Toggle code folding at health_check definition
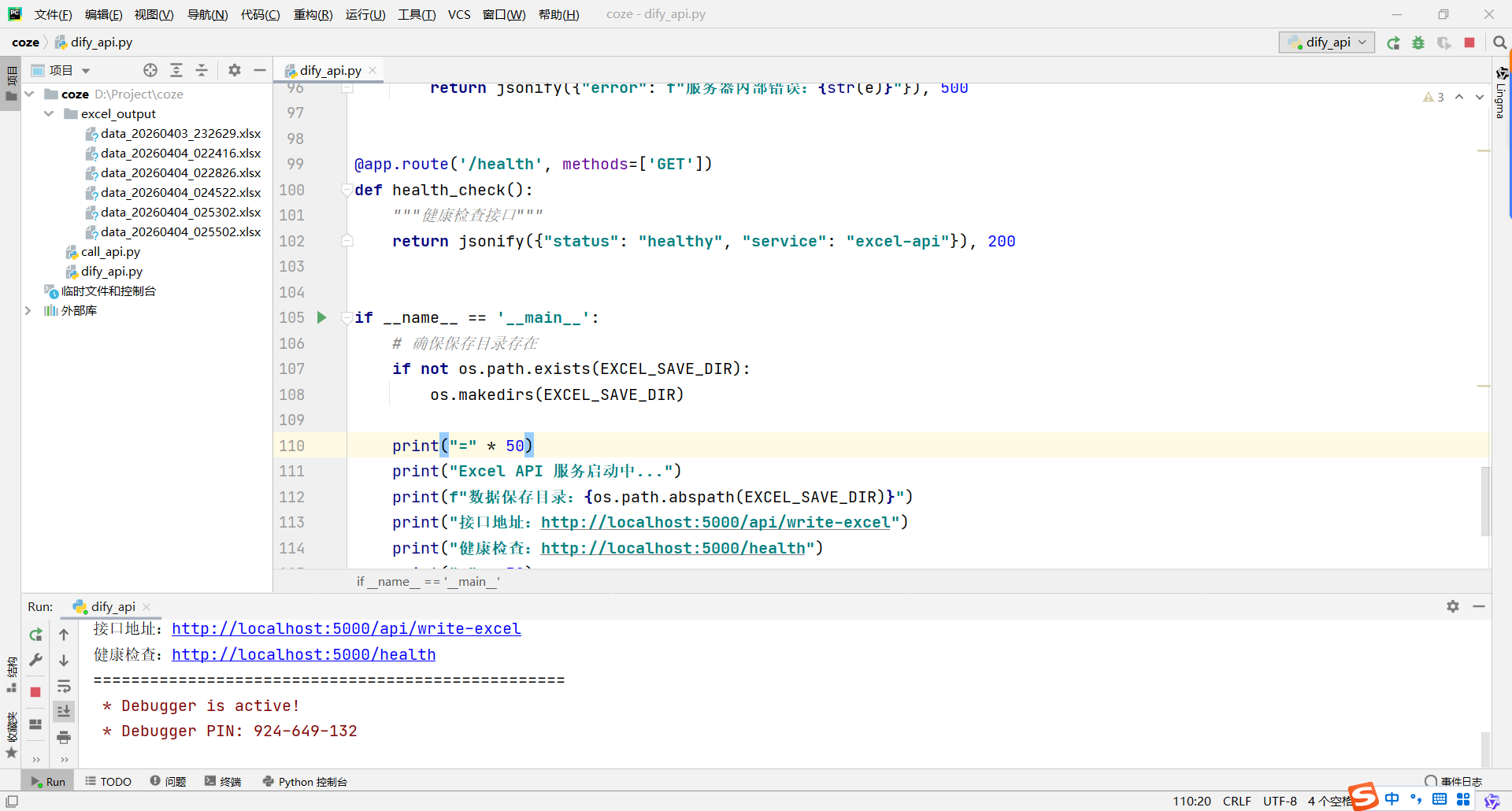Image resolution: width=1512 pixels, height=811 pixels. click(x=346, y=190)
